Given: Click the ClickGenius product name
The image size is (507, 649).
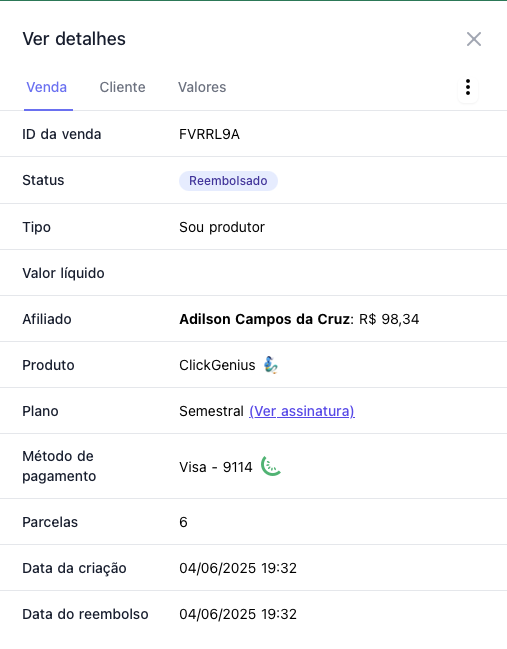Looking at the screenshot, I should coord(217,365).
